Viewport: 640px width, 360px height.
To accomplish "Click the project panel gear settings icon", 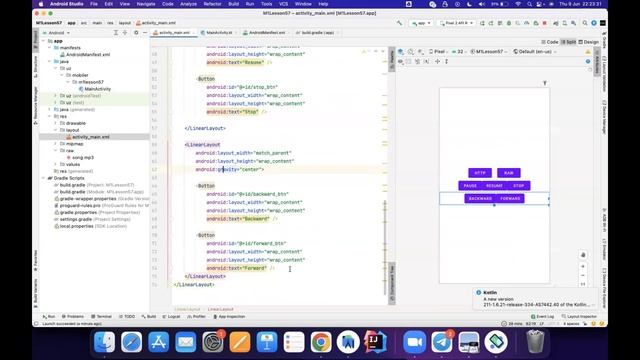I will [x=136, y=33].
